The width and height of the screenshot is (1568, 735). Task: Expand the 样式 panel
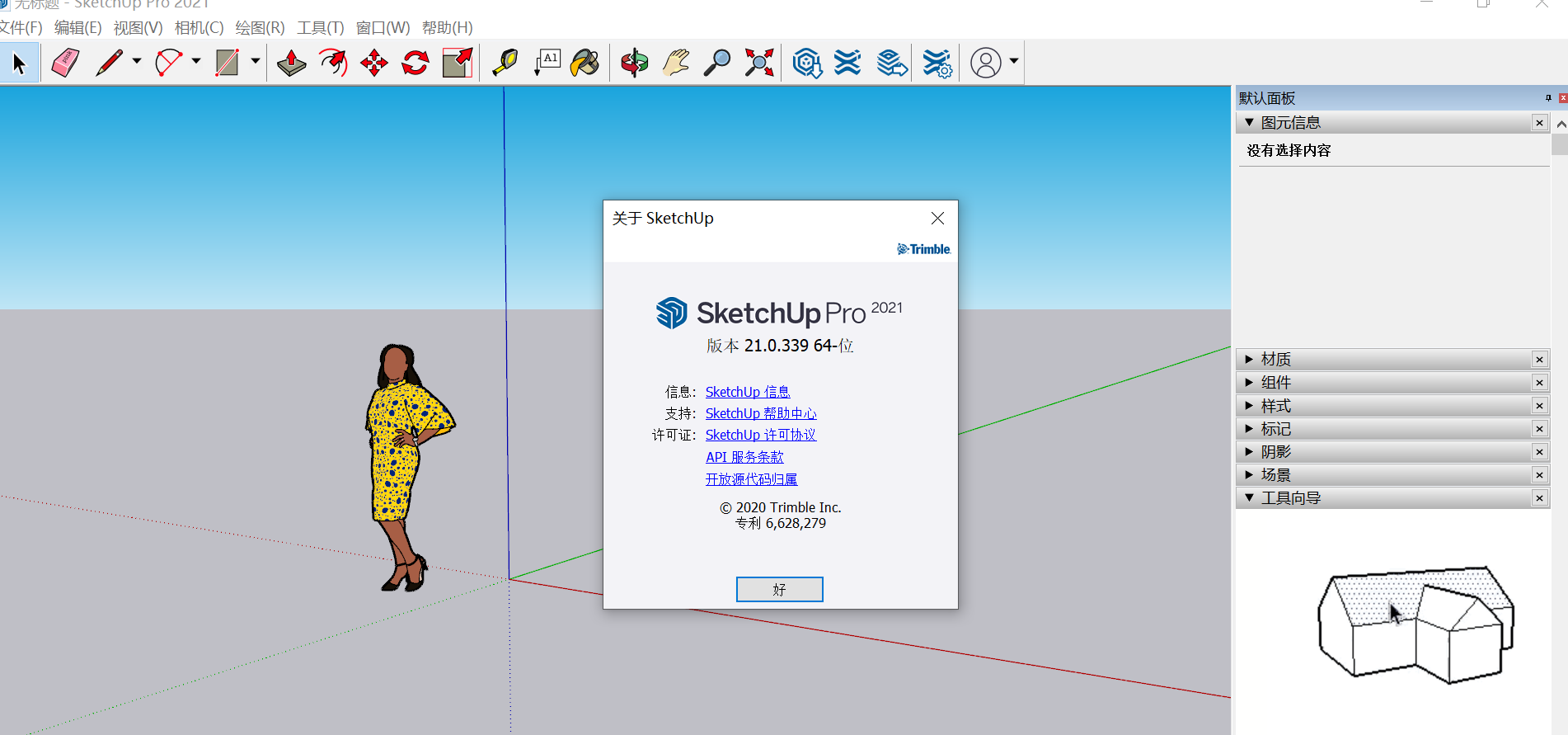point(1250,406)
